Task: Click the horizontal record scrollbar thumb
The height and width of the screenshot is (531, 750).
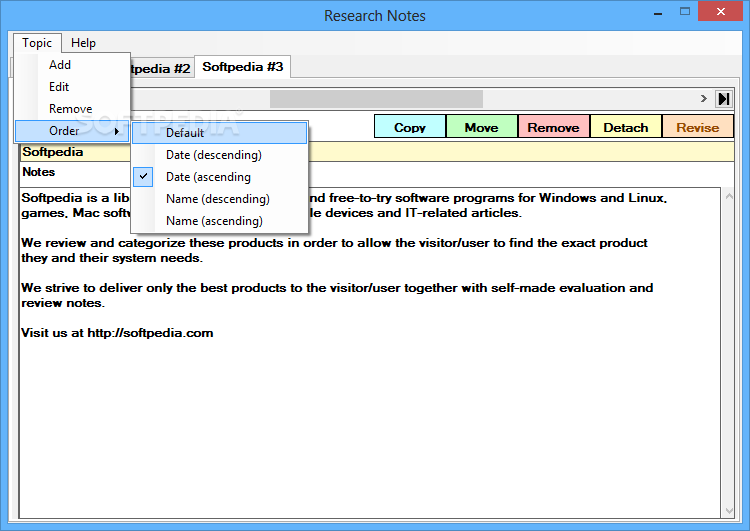Action: click(x=376, y=99)
